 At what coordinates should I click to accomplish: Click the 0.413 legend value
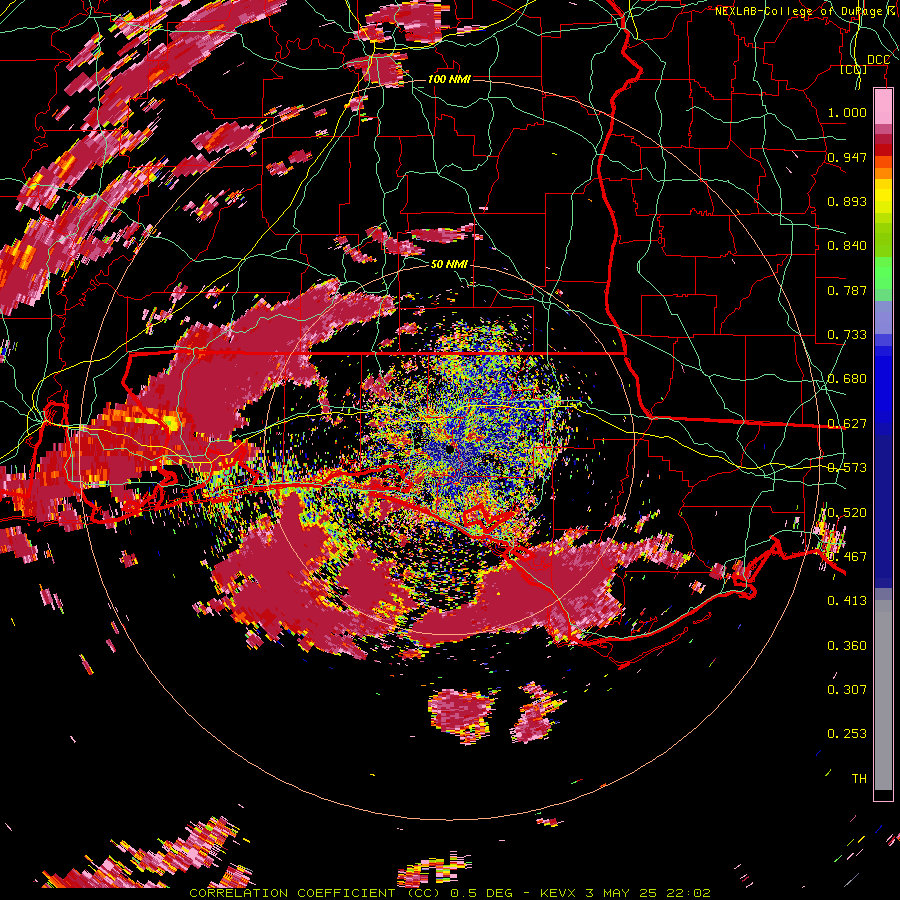[x=847, y=601]
